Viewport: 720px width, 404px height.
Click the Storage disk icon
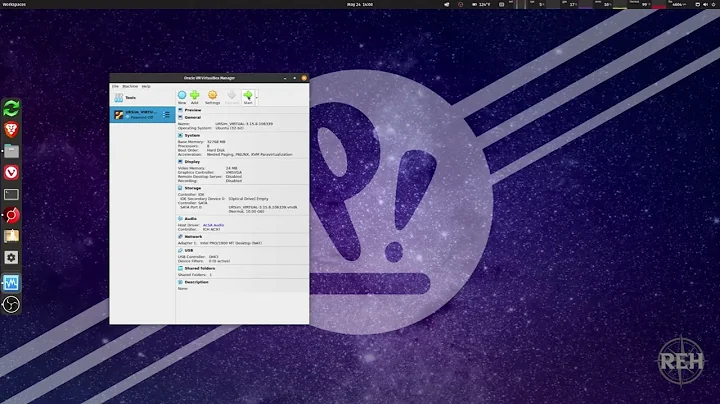180,188
